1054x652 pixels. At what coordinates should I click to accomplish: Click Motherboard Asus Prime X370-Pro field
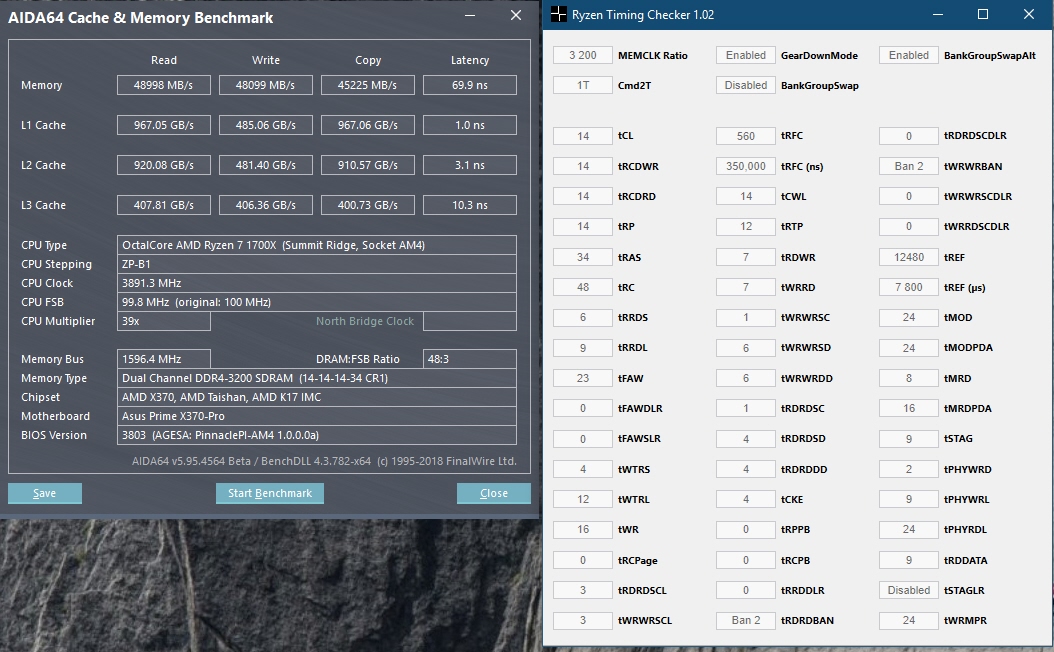pos(317,416)
